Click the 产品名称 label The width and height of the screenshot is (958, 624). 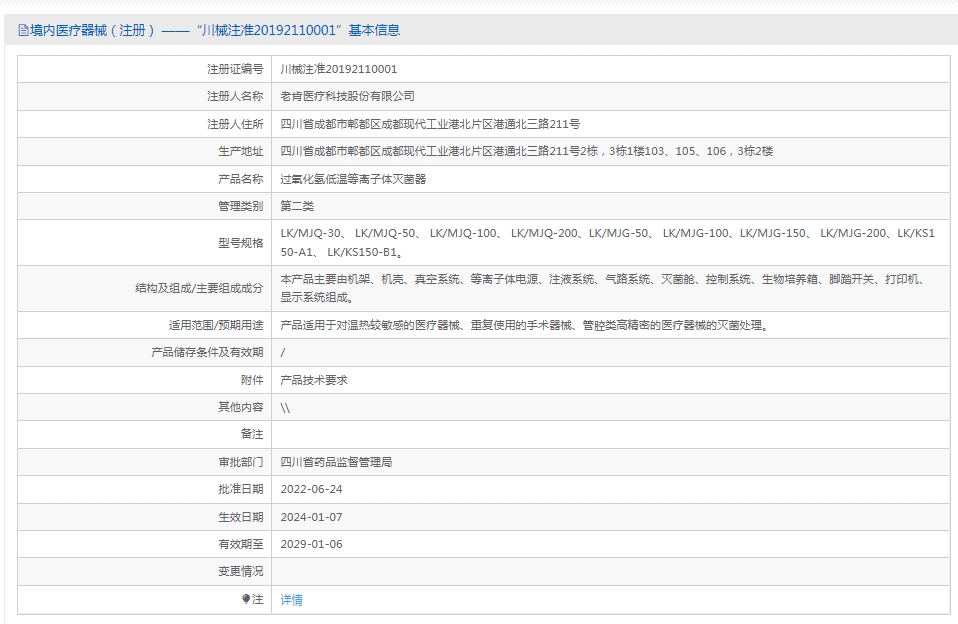click(x=241, y=179)
